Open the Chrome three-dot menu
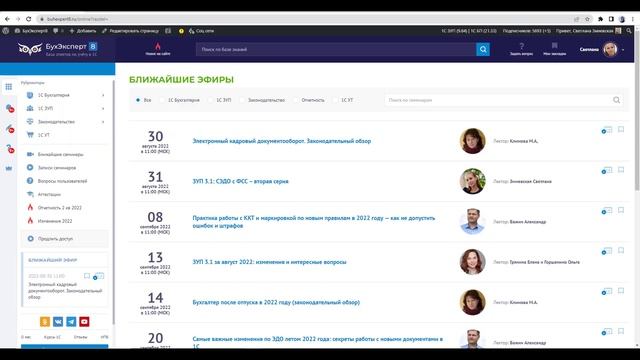640x360 pixels. coord(633,19)
